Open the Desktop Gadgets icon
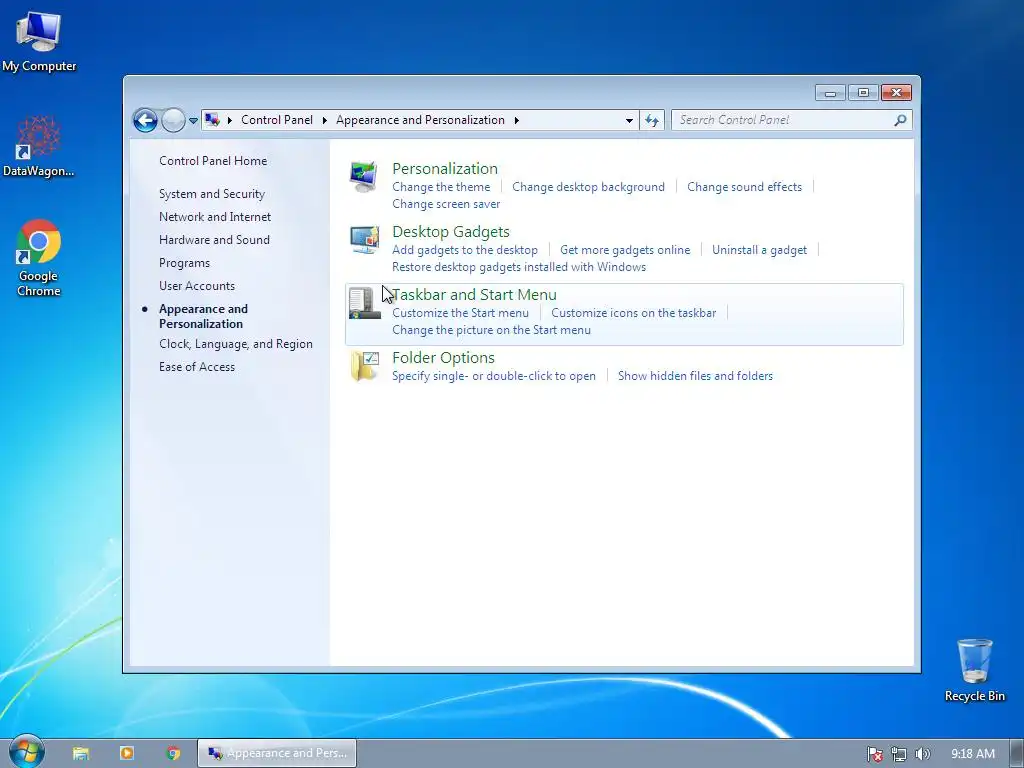The width and height of the screenshot is (1024, 768). pos(364,240)
